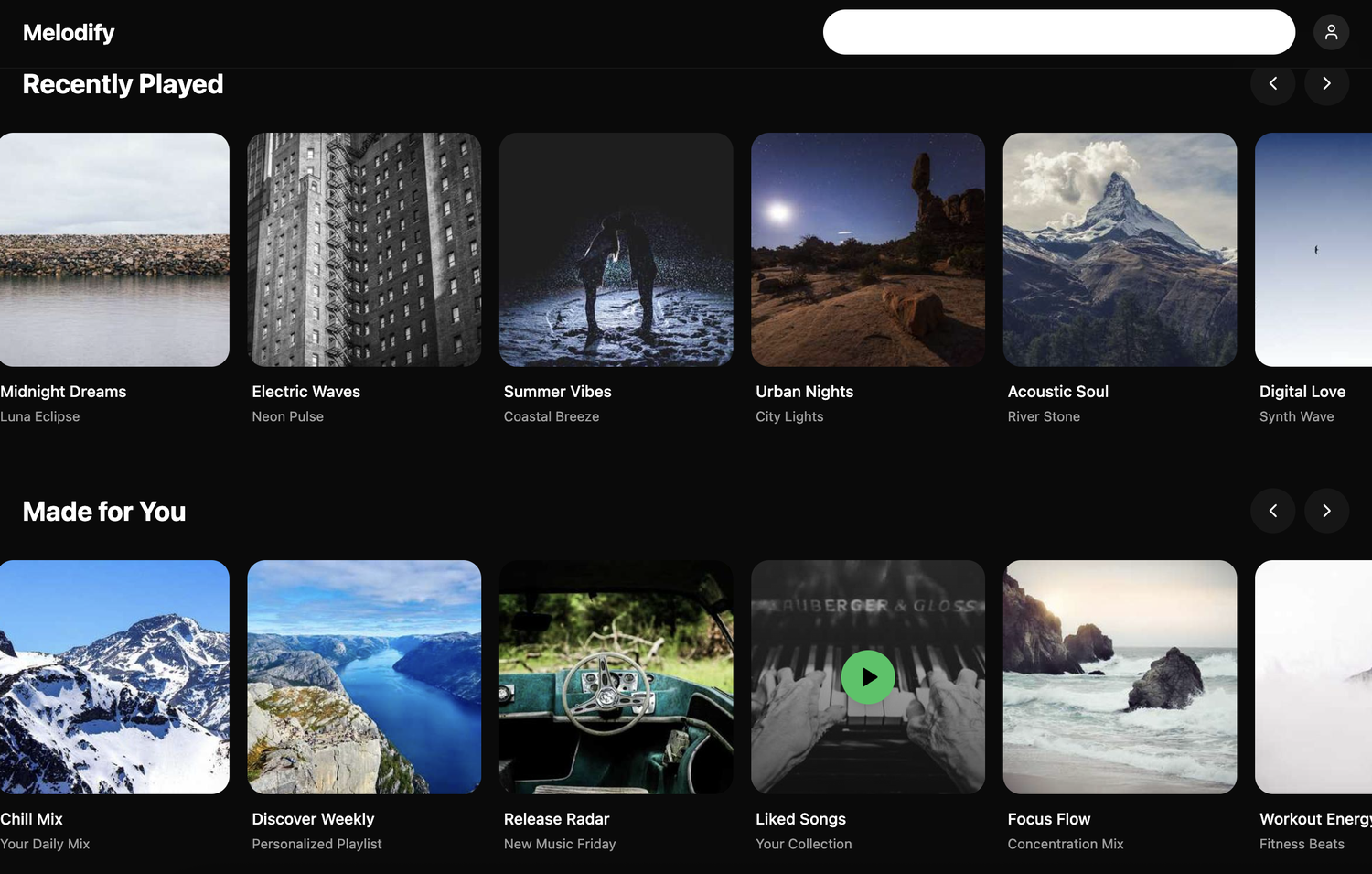Image resolution: width=1372 pixels, height=874 pixels.
Task: Click the Midnight Dreams title
Action: [x=63, y=392]
